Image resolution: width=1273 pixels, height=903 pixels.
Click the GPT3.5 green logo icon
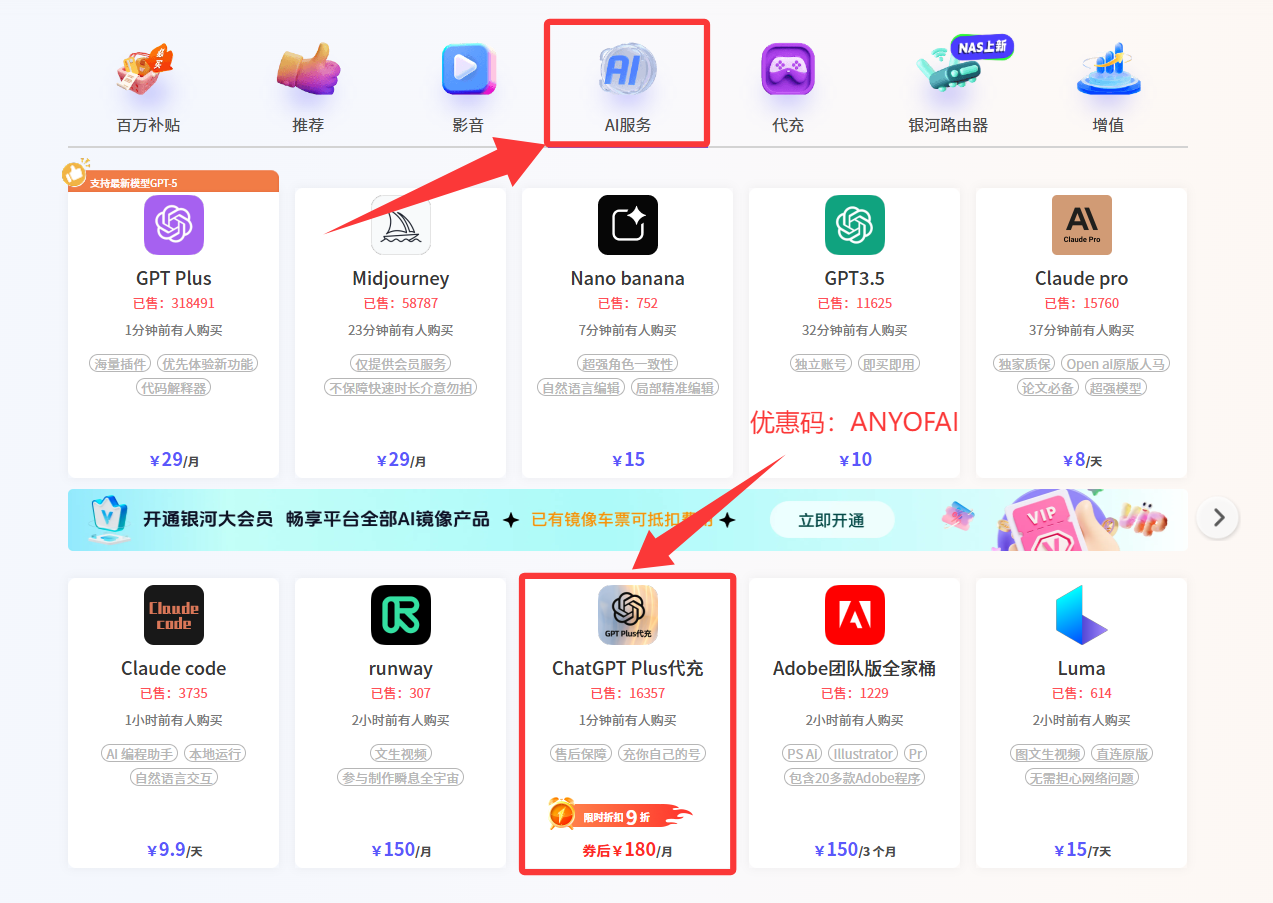pyautogui.click(x=855, y=225)
